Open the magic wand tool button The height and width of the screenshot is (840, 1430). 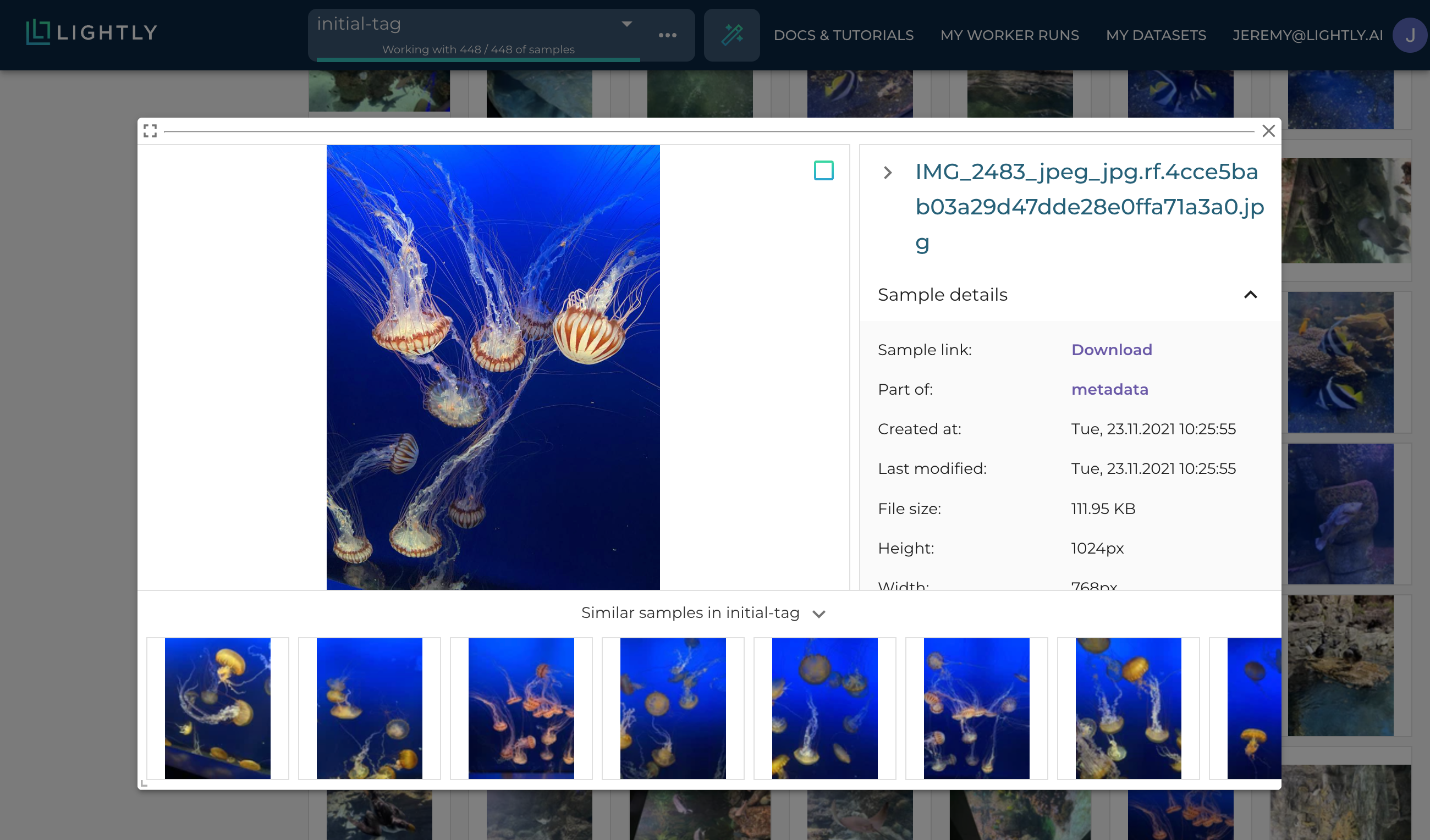[x=732, y=35]
